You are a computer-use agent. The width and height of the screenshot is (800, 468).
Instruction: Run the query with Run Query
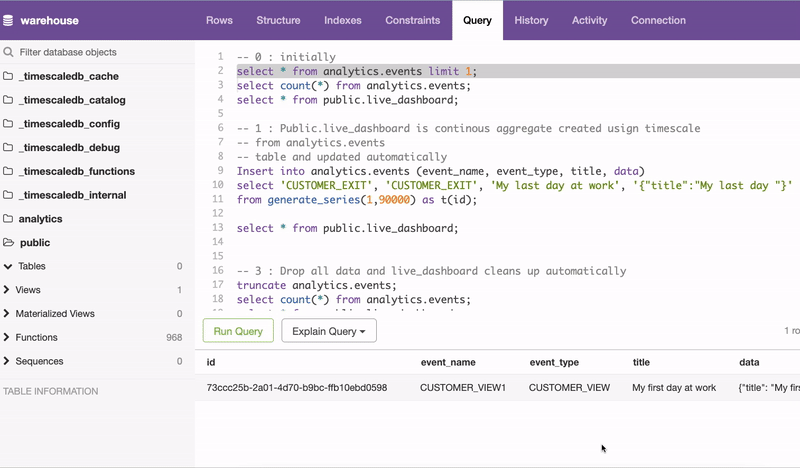pyautogui.click(x=238, y=331)
